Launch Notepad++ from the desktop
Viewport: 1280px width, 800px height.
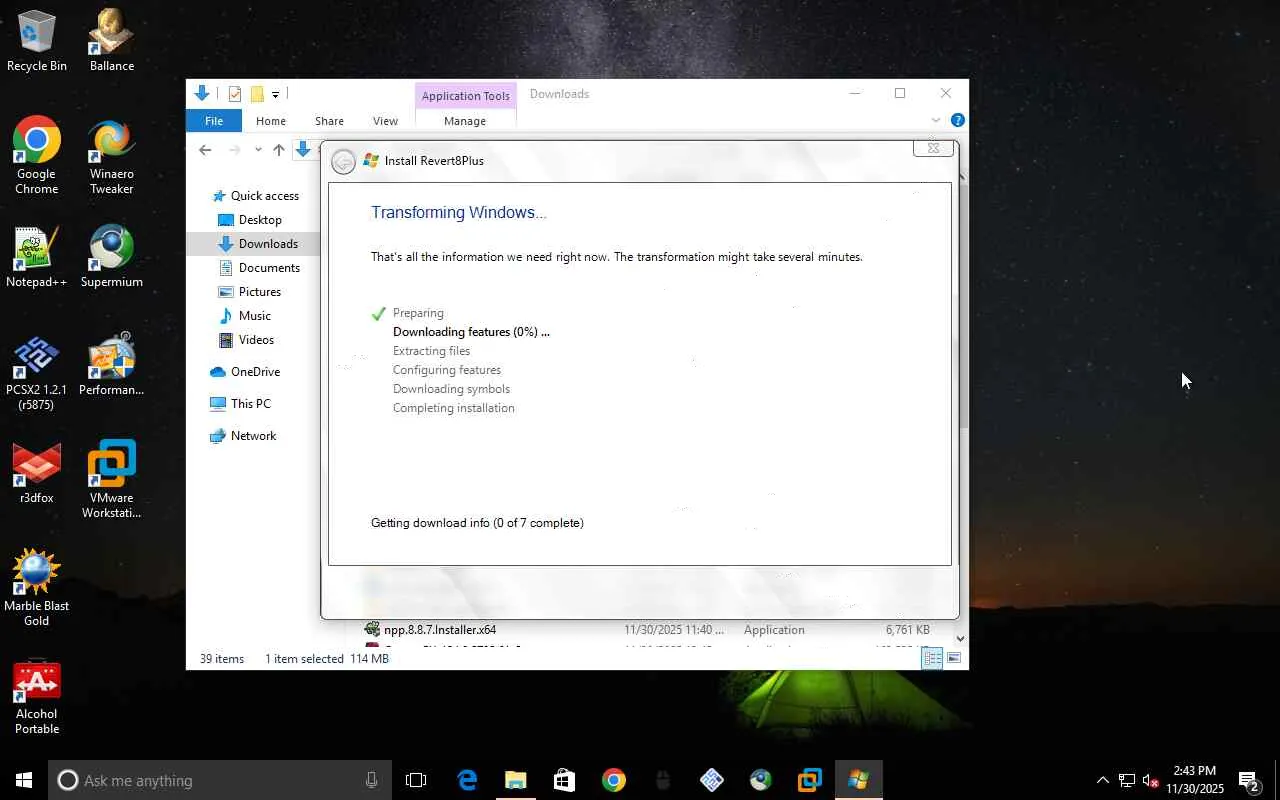[37, 257]
